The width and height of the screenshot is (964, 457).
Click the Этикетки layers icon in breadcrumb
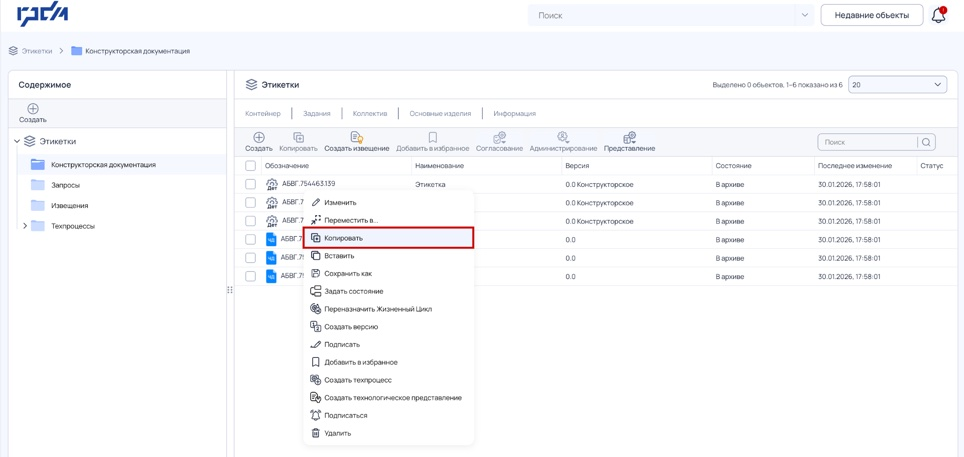coord(13,51)
